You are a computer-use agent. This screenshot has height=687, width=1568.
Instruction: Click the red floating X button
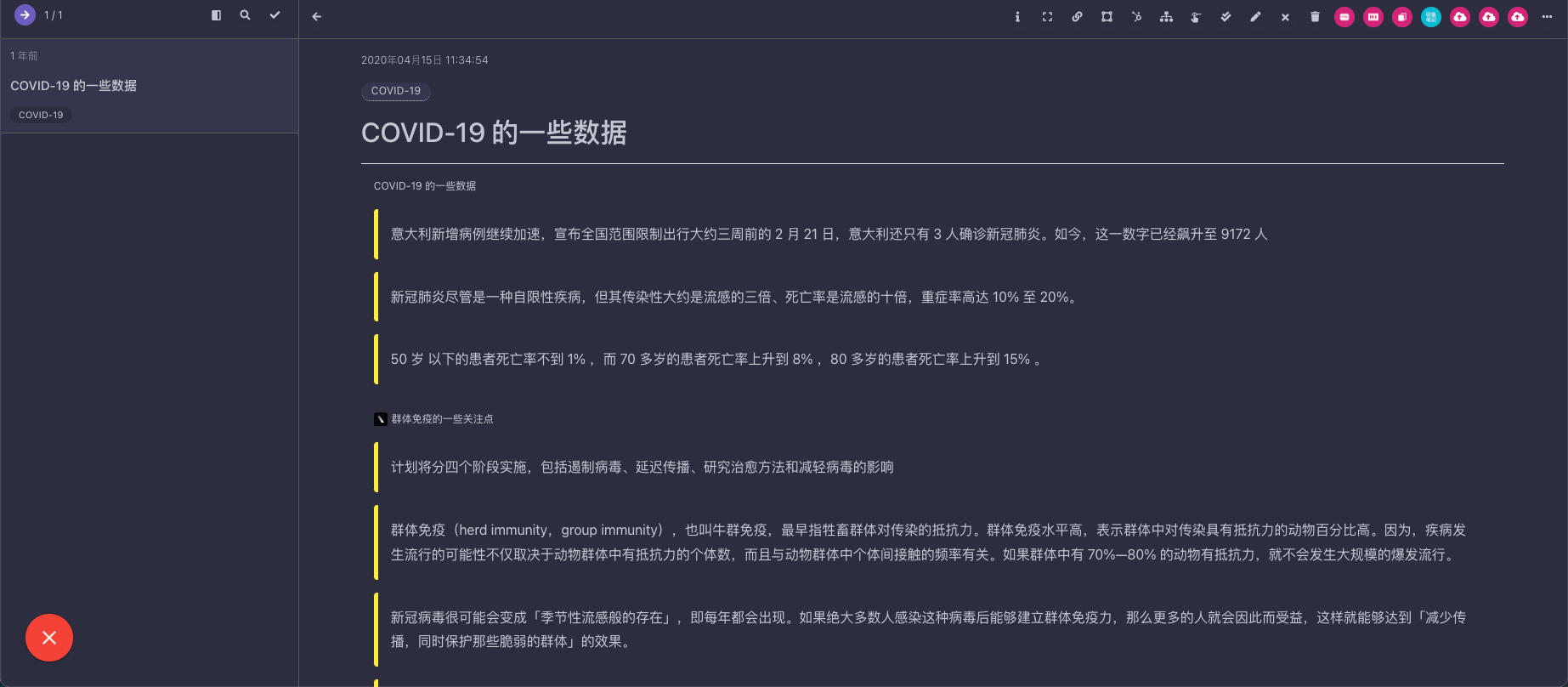[x=49, y=638]
